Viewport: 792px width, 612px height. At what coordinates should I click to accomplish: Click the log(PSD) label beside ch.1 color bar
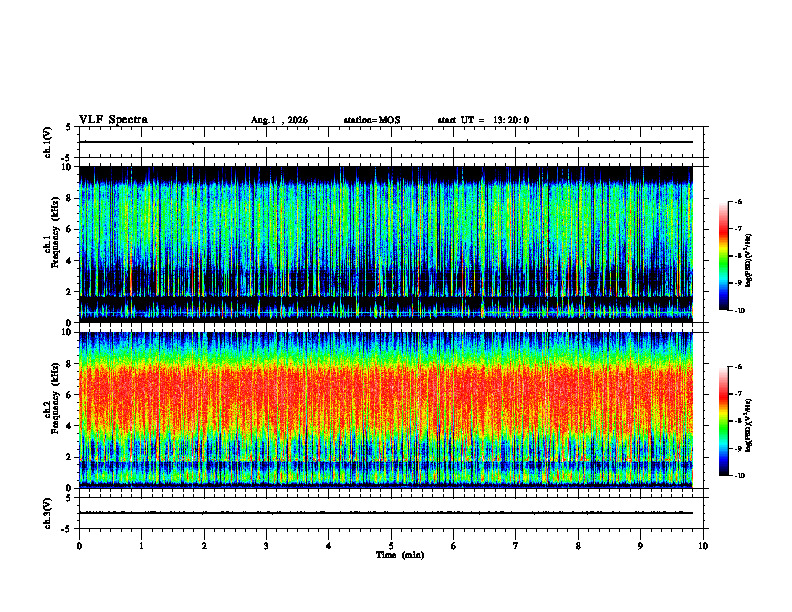749,260
